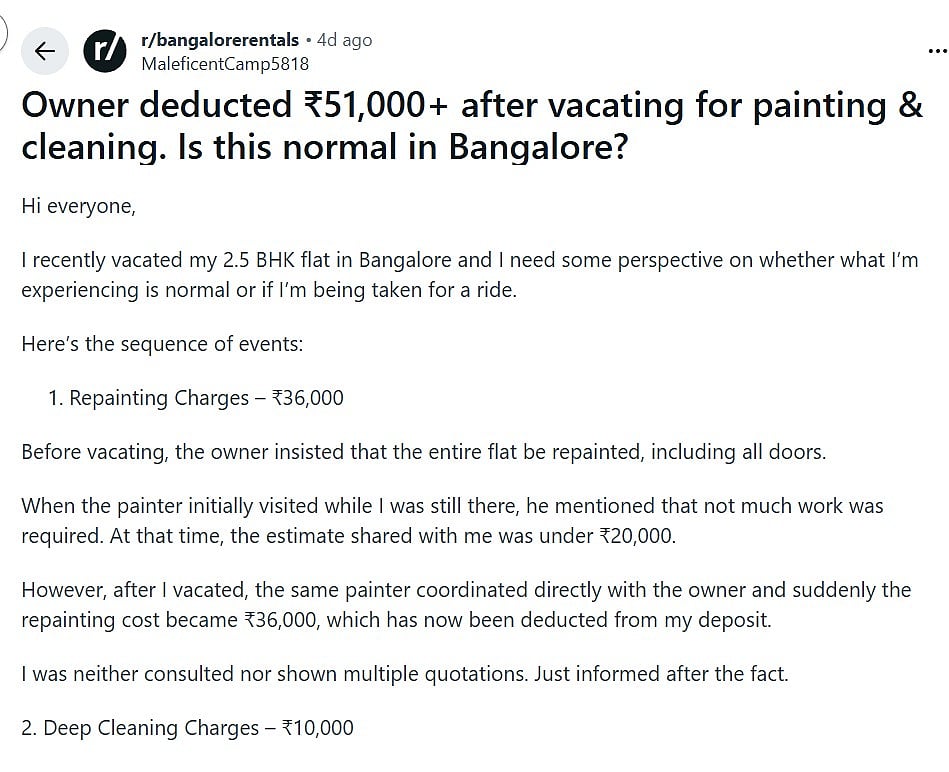Click the line 'I was neither consulted'
This screenshot has height=772, width=949.
404,674
